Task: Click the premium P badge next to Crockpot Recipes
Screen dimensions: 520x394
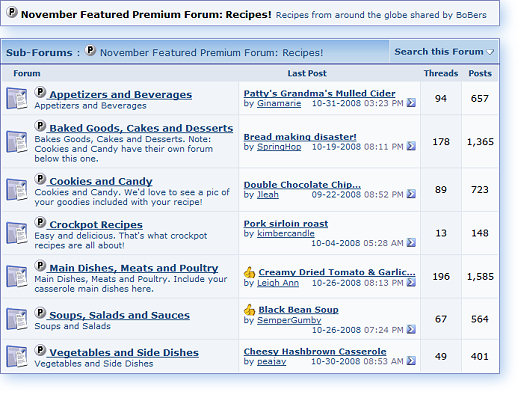Action: (x=40, y=222)
